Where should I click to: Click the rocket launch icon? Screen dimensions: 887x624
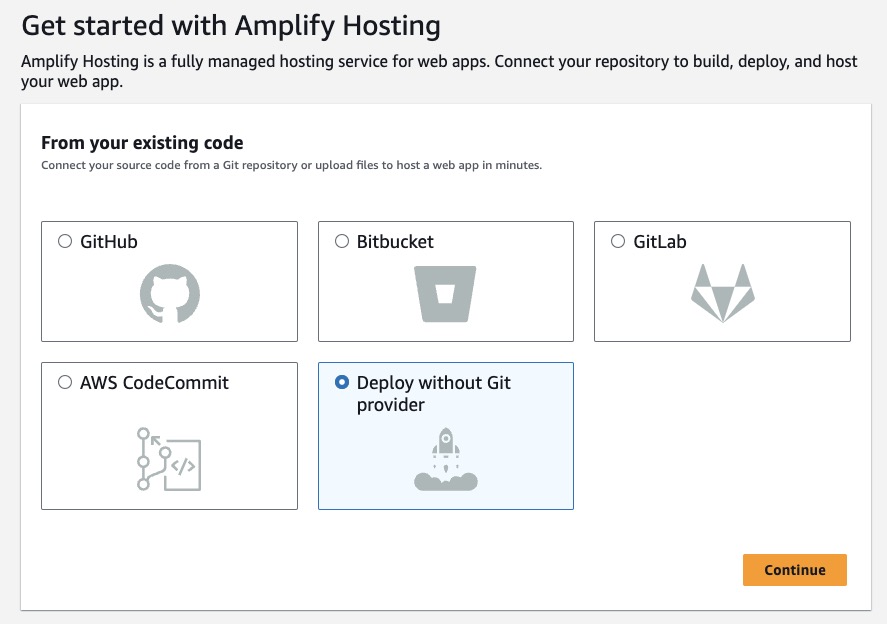(x=446, y=460)
